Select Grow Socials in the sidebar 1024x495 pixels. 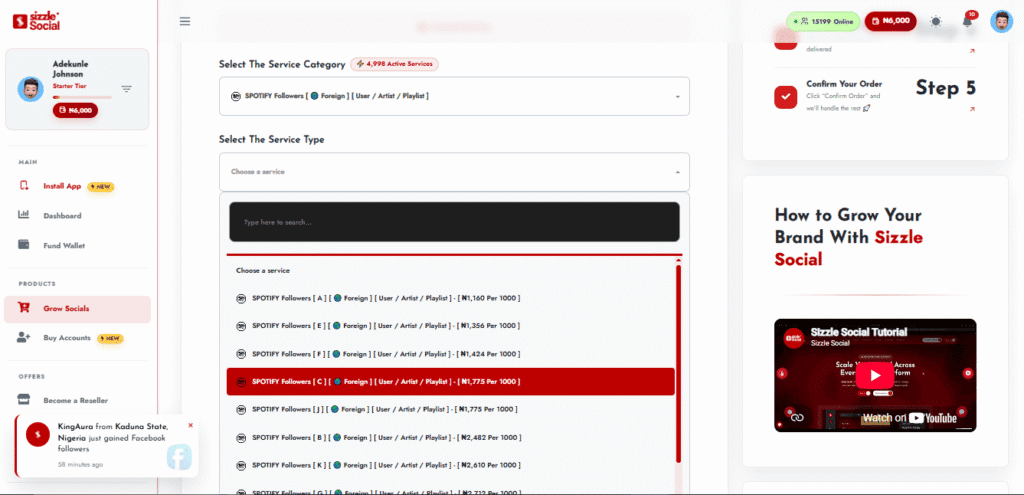tap(77, 309)
